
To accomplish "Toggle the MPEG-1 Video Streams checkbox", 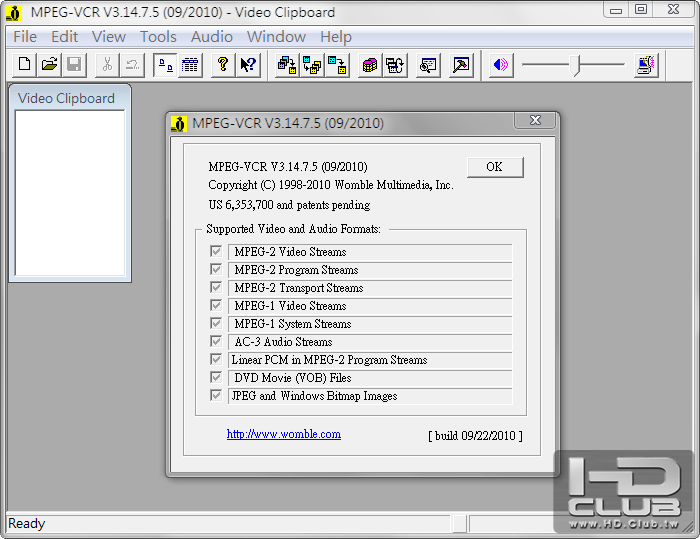I will click(x=216, y=305).
